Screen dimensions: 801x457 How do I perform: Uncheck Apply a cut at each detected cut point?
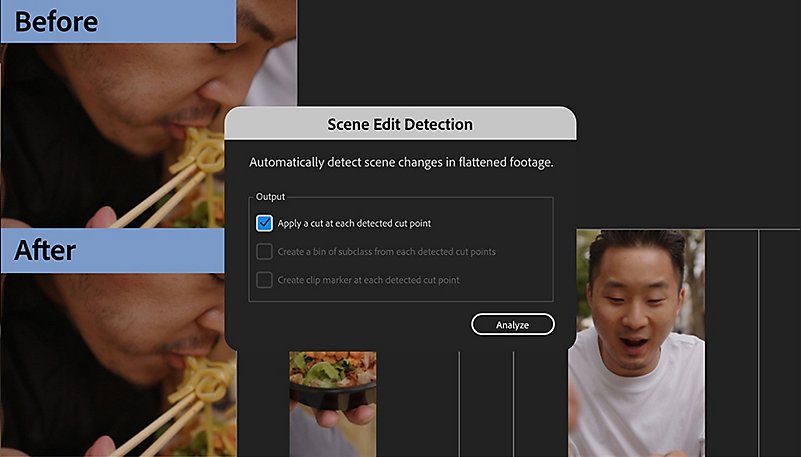point(264,223)
